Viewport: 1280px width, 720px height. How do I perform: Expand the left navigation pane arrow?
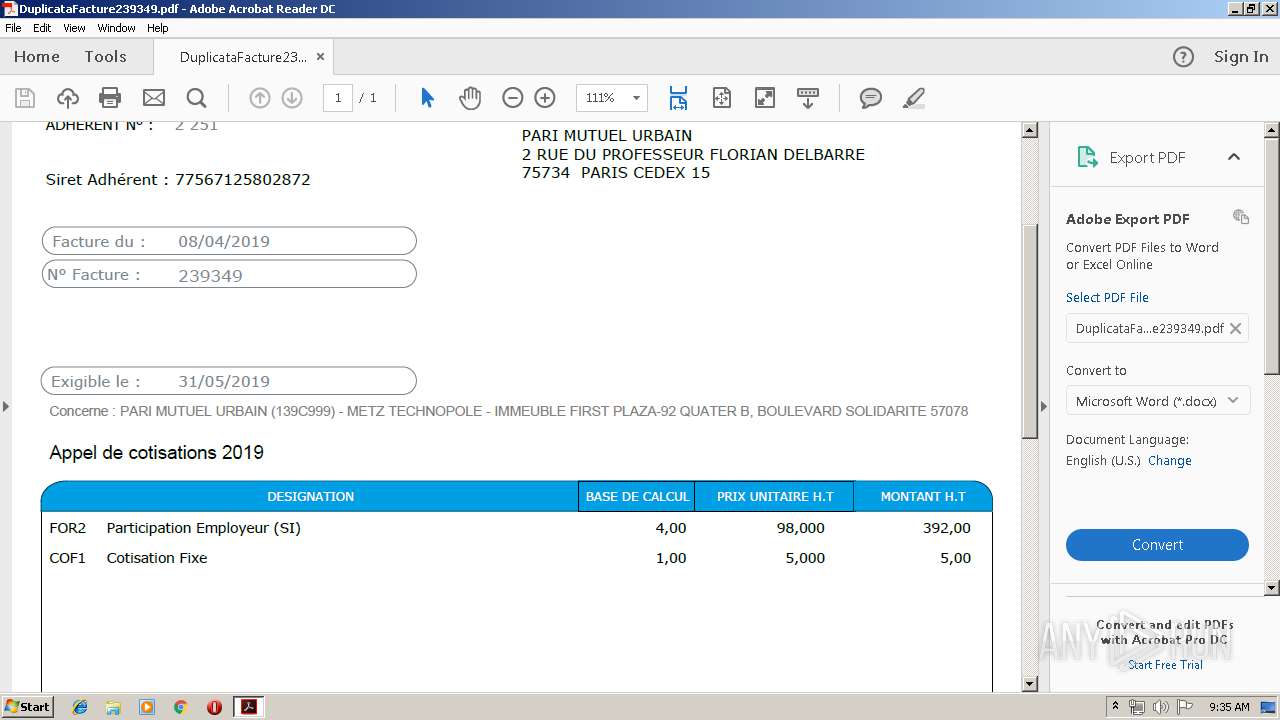6,406
